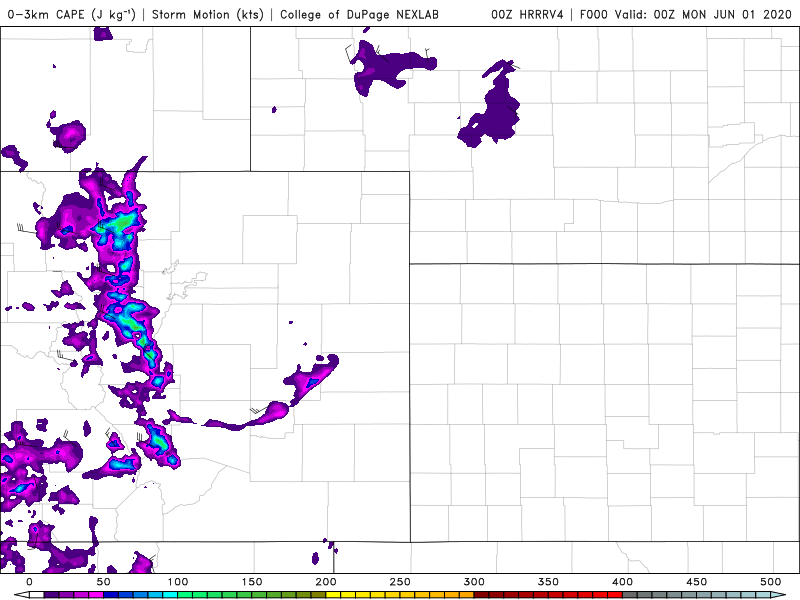Click the 'F000' forecast hour label
Image resolution: width=800 pixels, height=600 pixels.
coord(594,14)
